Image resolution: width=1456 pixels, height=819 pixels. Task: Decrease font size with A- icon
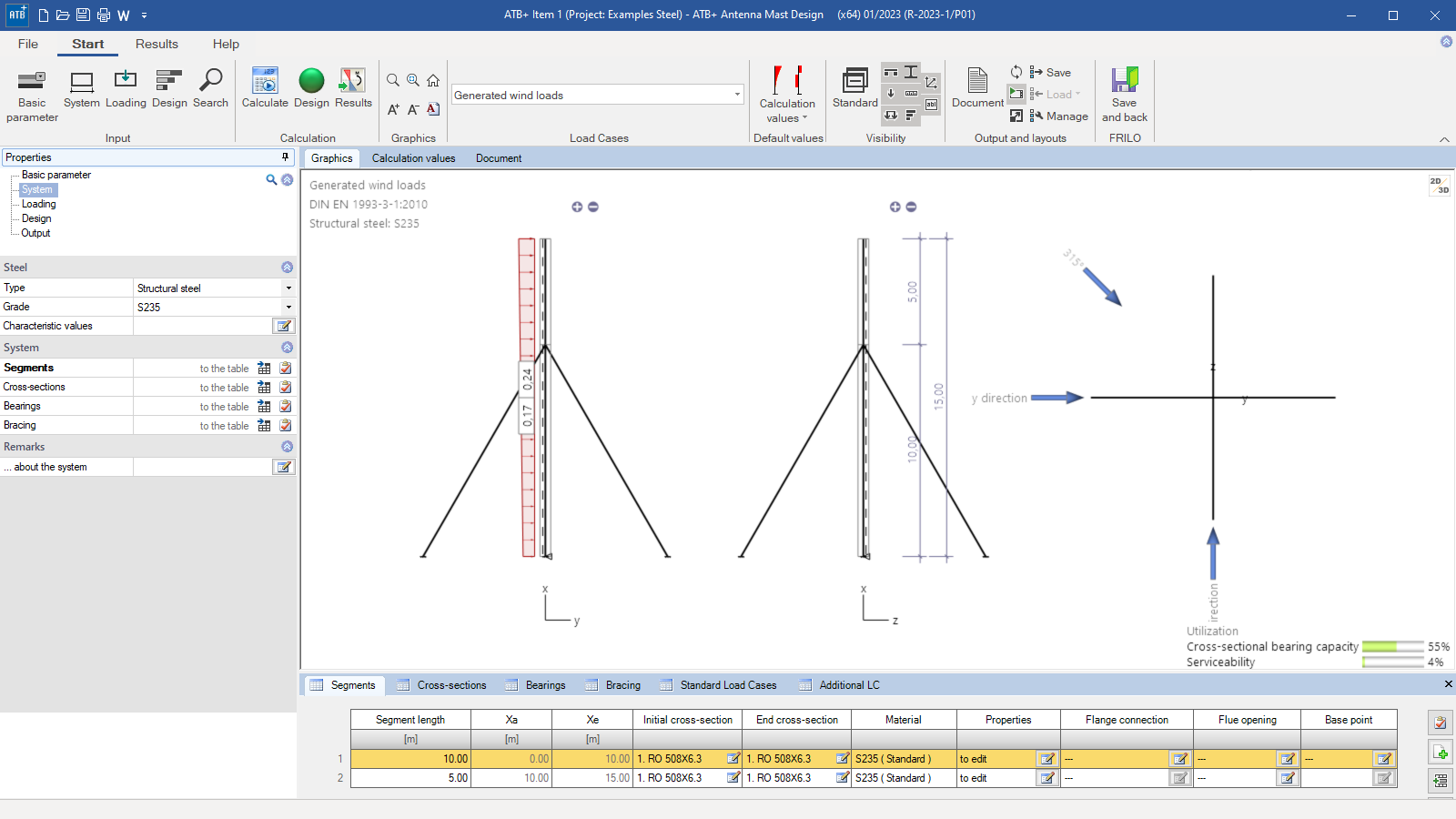[x=413, y=109]
